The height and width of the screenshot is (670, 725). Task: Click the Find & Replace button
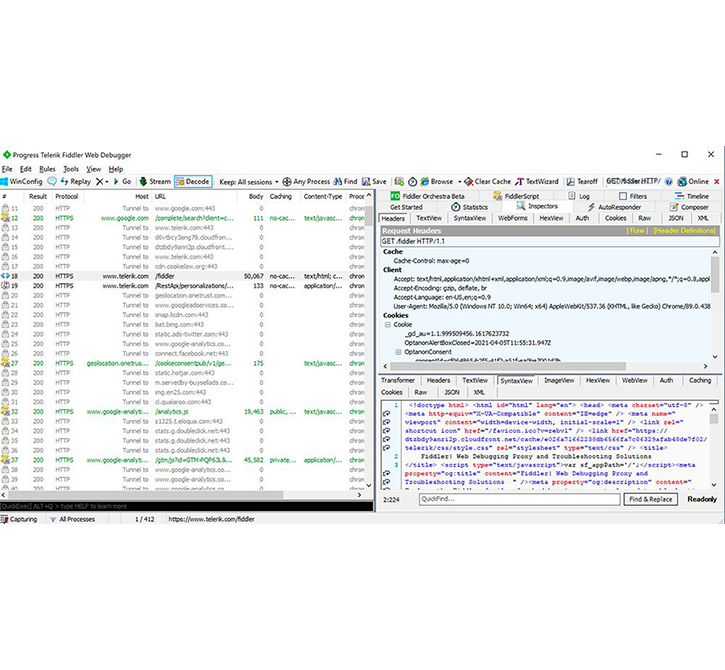(651, 499)
